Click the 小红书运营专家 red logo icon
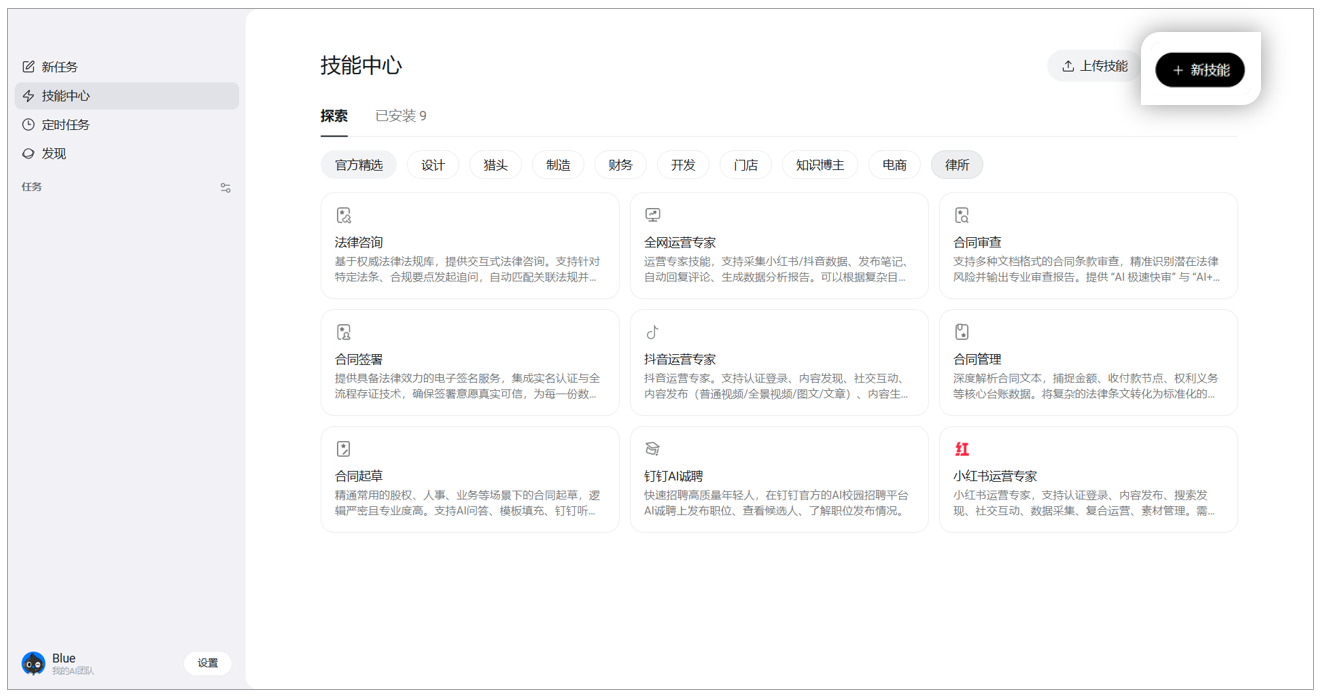This screenshot has height=696, width=1320. coord(962,449)
